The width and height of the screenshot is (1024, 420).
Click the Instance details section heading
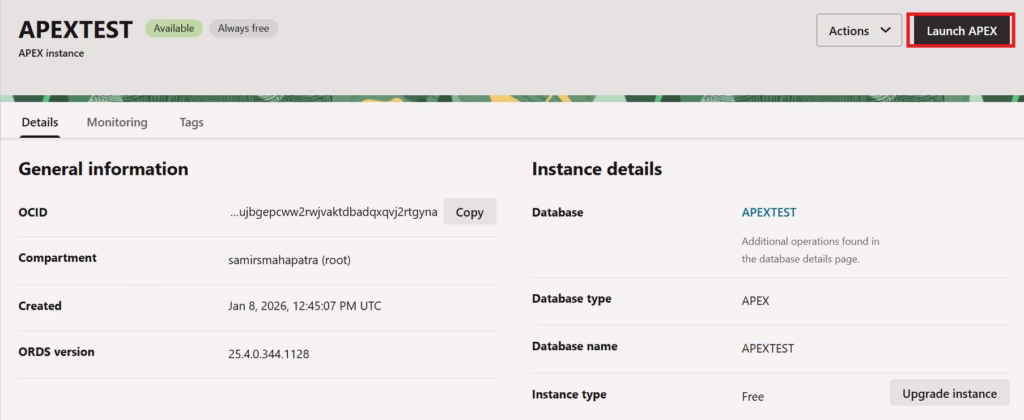pyautogui.click(x=597, y=169)
